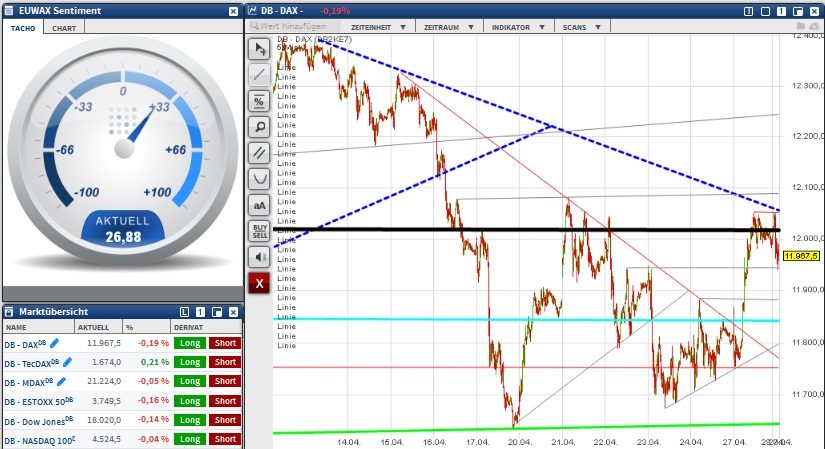Click the yellow 11.967,5 price label
825x449 pixels.
(801, 256)
